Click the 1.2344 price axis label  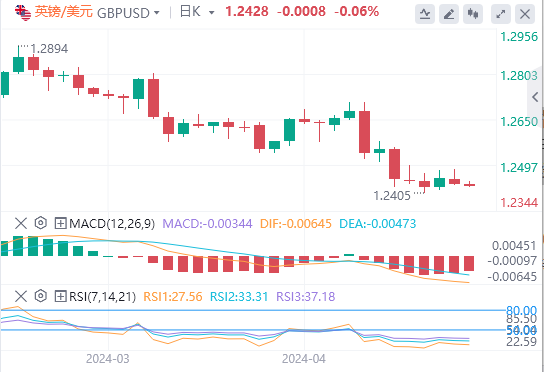(519, 202)
